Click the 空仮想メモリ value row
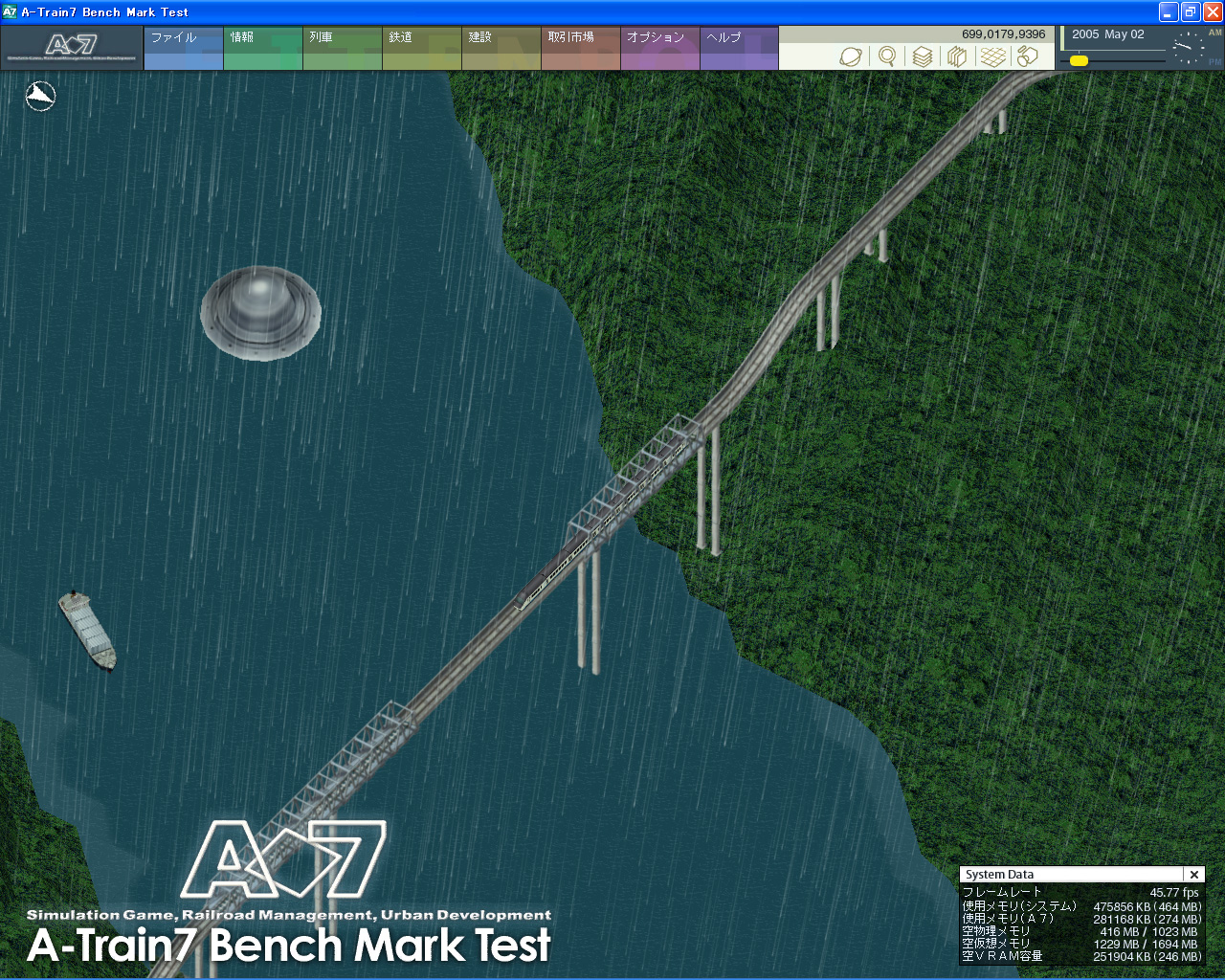The height and width of the screenshot is (980, 1225). tap(1080, 944)
